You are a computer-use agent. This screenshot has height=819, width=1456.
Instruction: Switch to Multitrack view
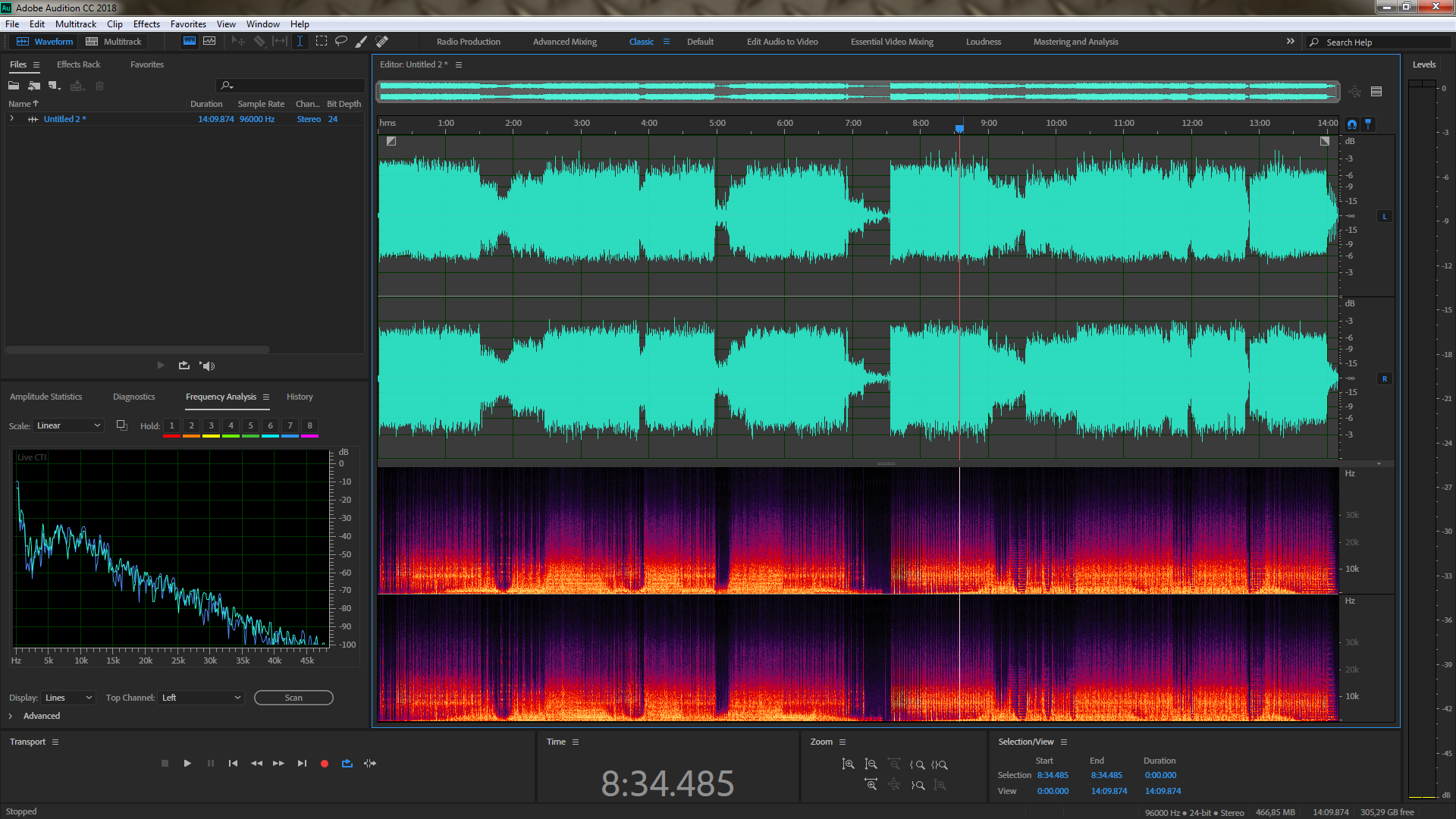tap(115, 42)
